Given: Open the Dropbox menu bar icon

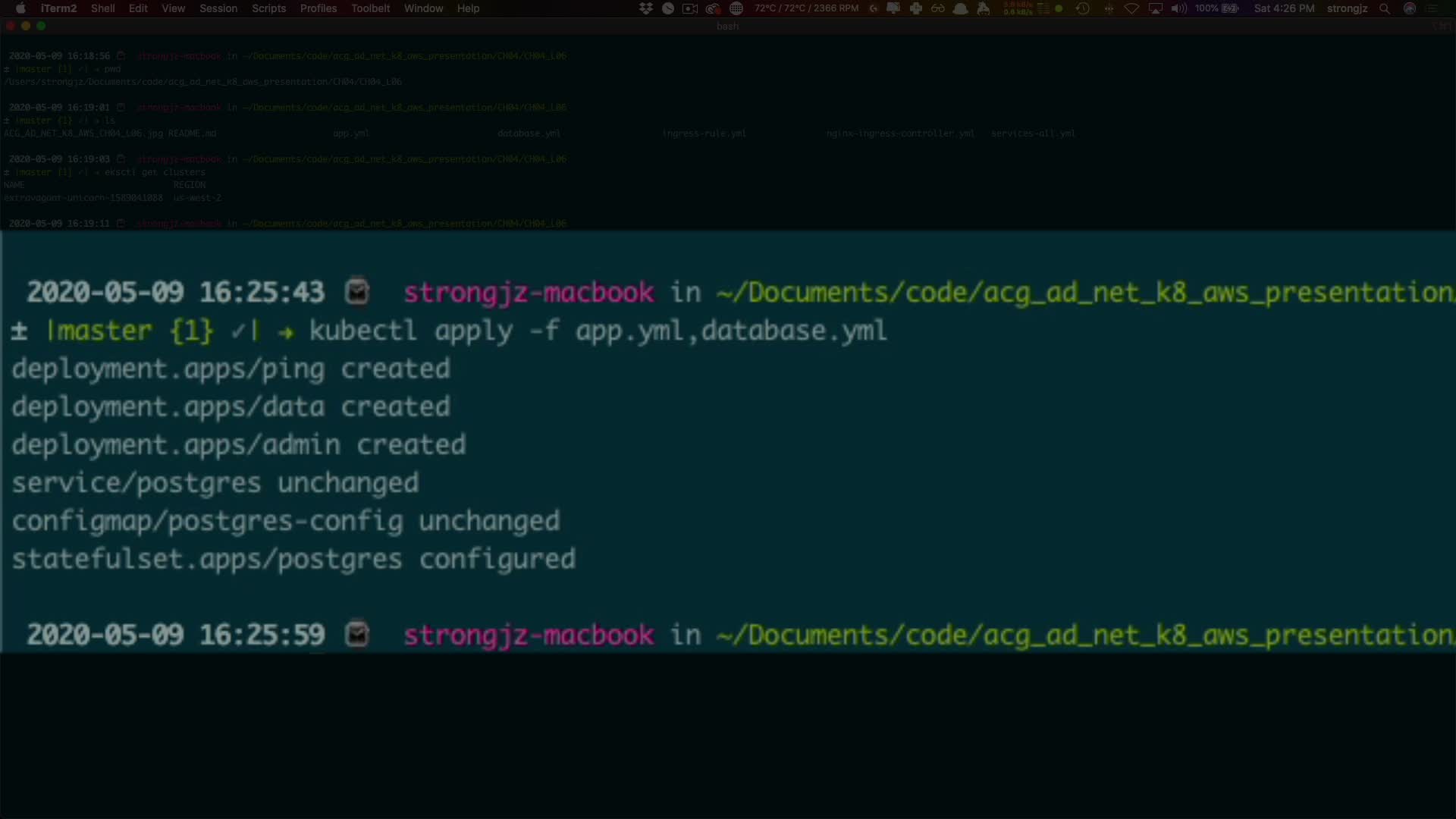Looking at the screenshot, I should click(645, 8).
